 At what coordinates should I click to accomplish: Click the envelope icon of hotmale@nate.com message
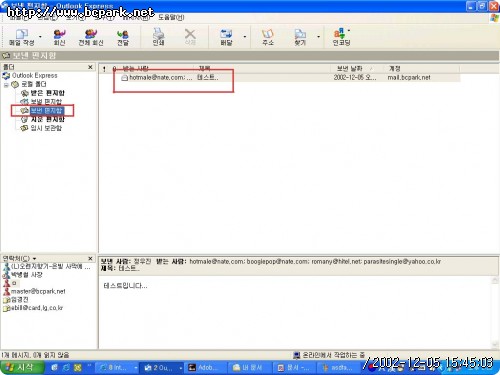coord(124,78)
